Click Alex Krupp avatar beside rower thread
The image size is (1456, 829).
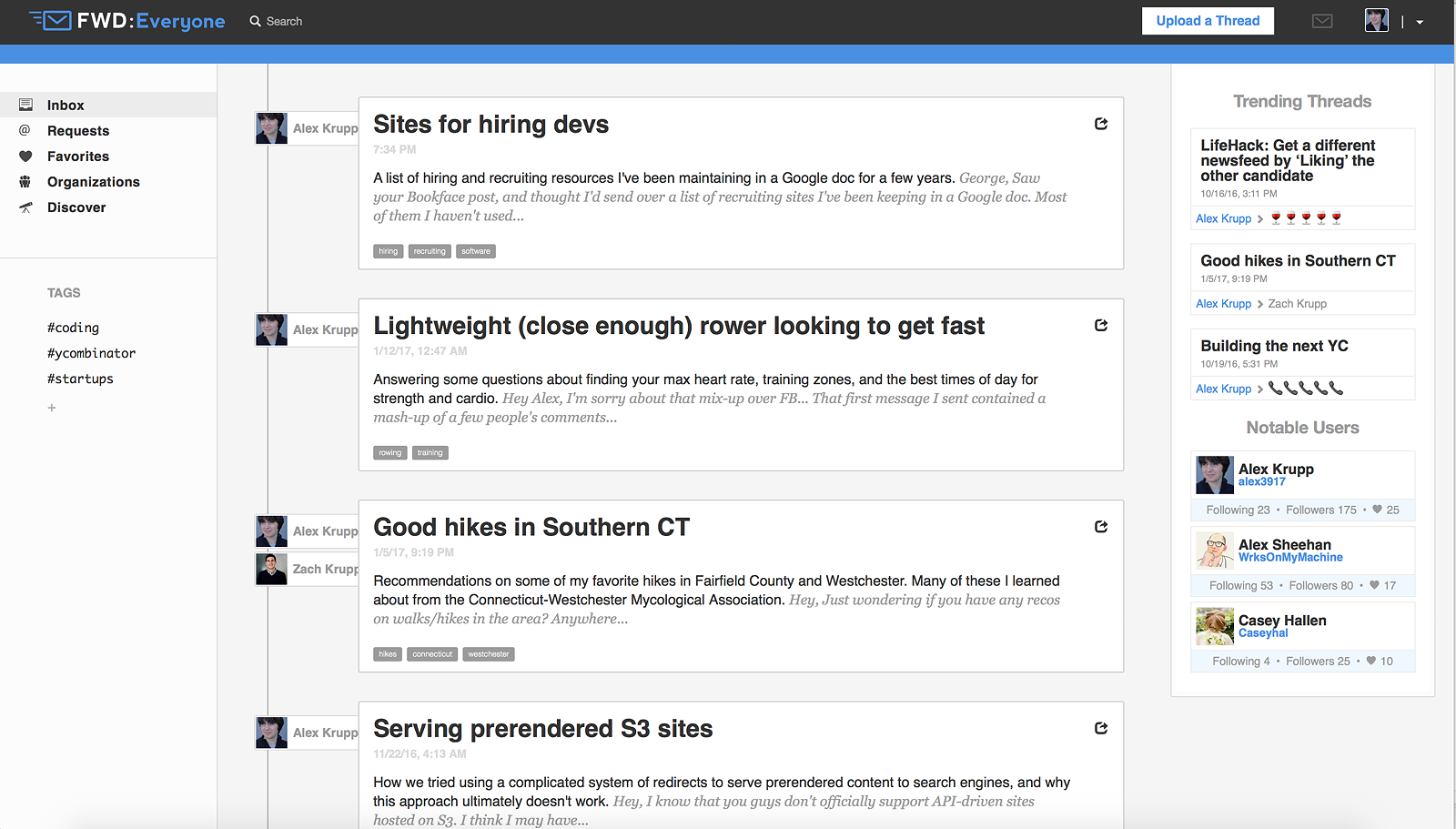(x=271, y=329)
